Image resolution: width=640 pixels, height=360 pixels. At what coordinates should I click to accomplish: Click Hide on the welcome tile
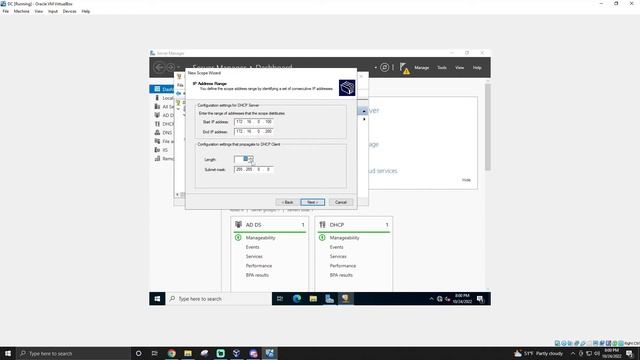click(466, 180)
